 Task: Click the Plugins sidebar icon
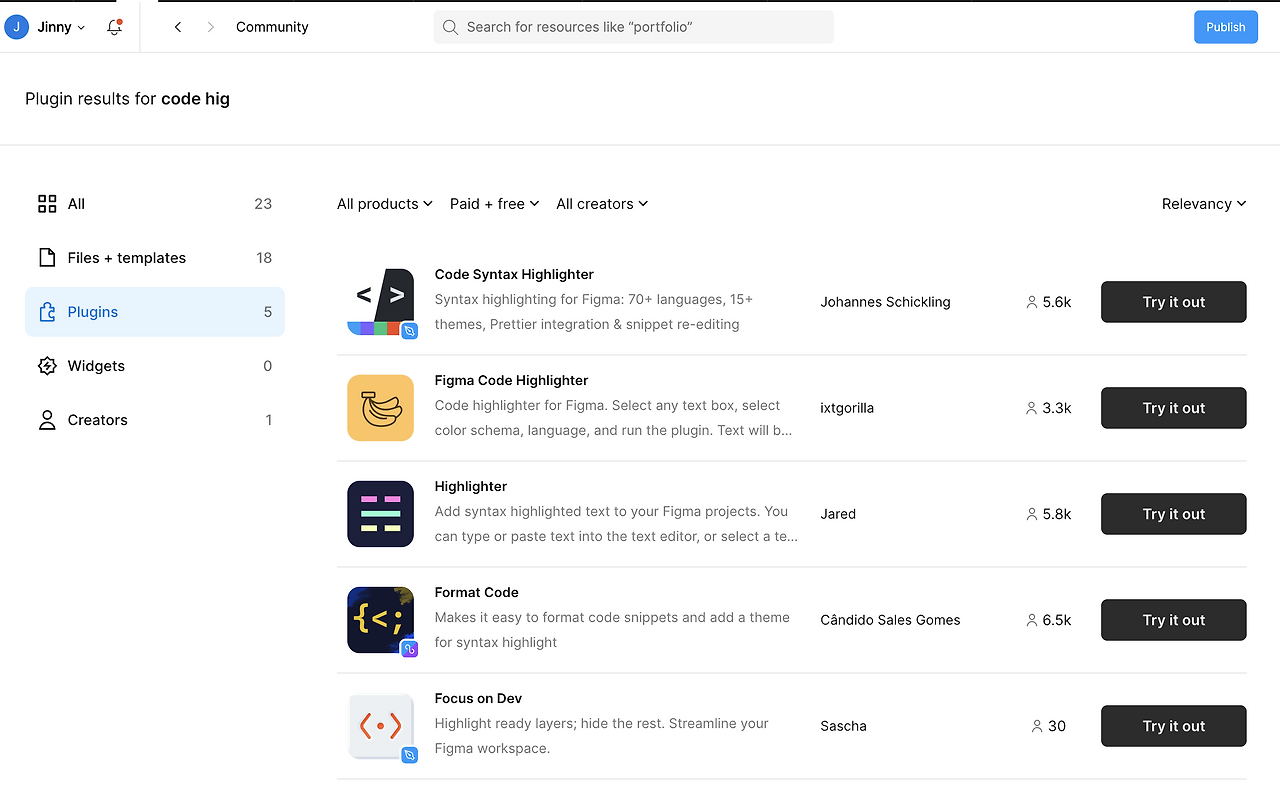pos(47,312)
